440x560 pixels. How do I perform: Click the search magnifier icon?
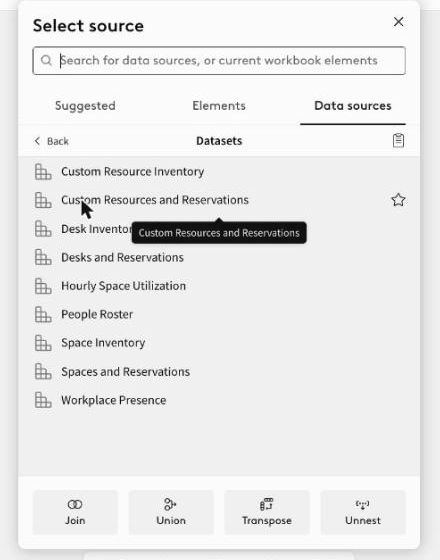coord(46,60)
